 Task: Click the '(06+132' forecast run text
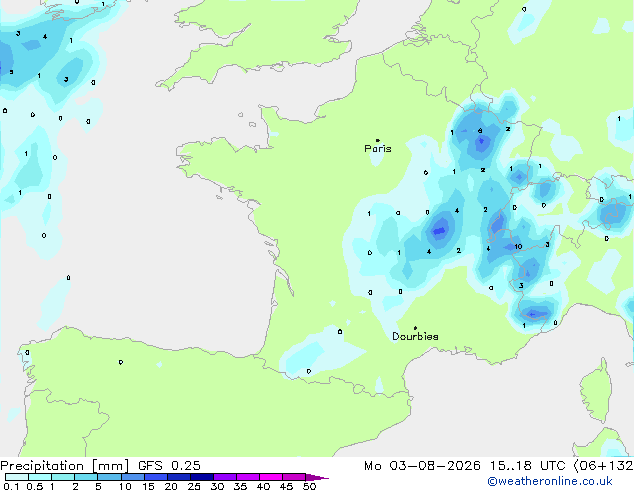(603, 466)
